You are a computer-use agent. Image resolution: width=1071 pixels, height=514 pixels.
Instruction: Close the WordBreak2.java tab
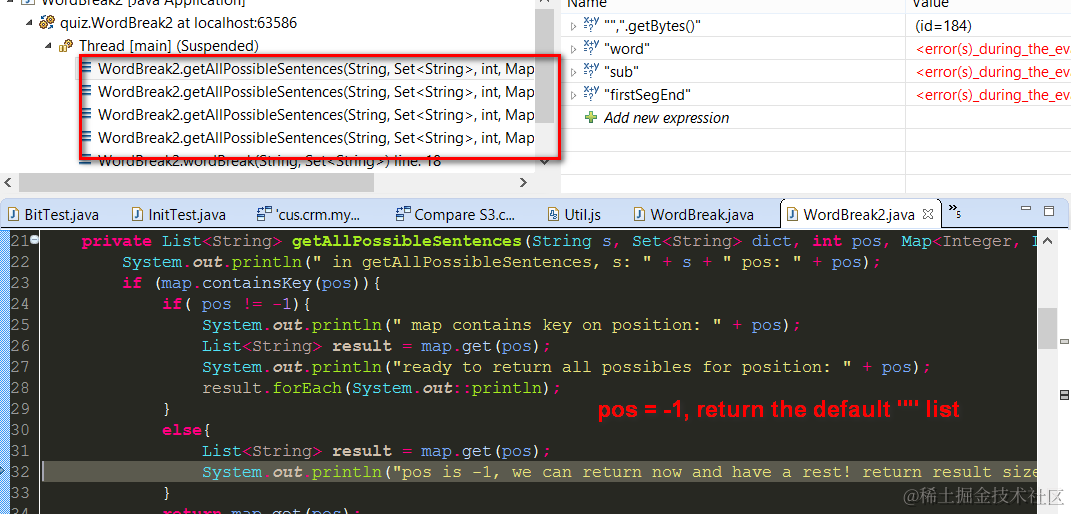[x=927, y=215]
